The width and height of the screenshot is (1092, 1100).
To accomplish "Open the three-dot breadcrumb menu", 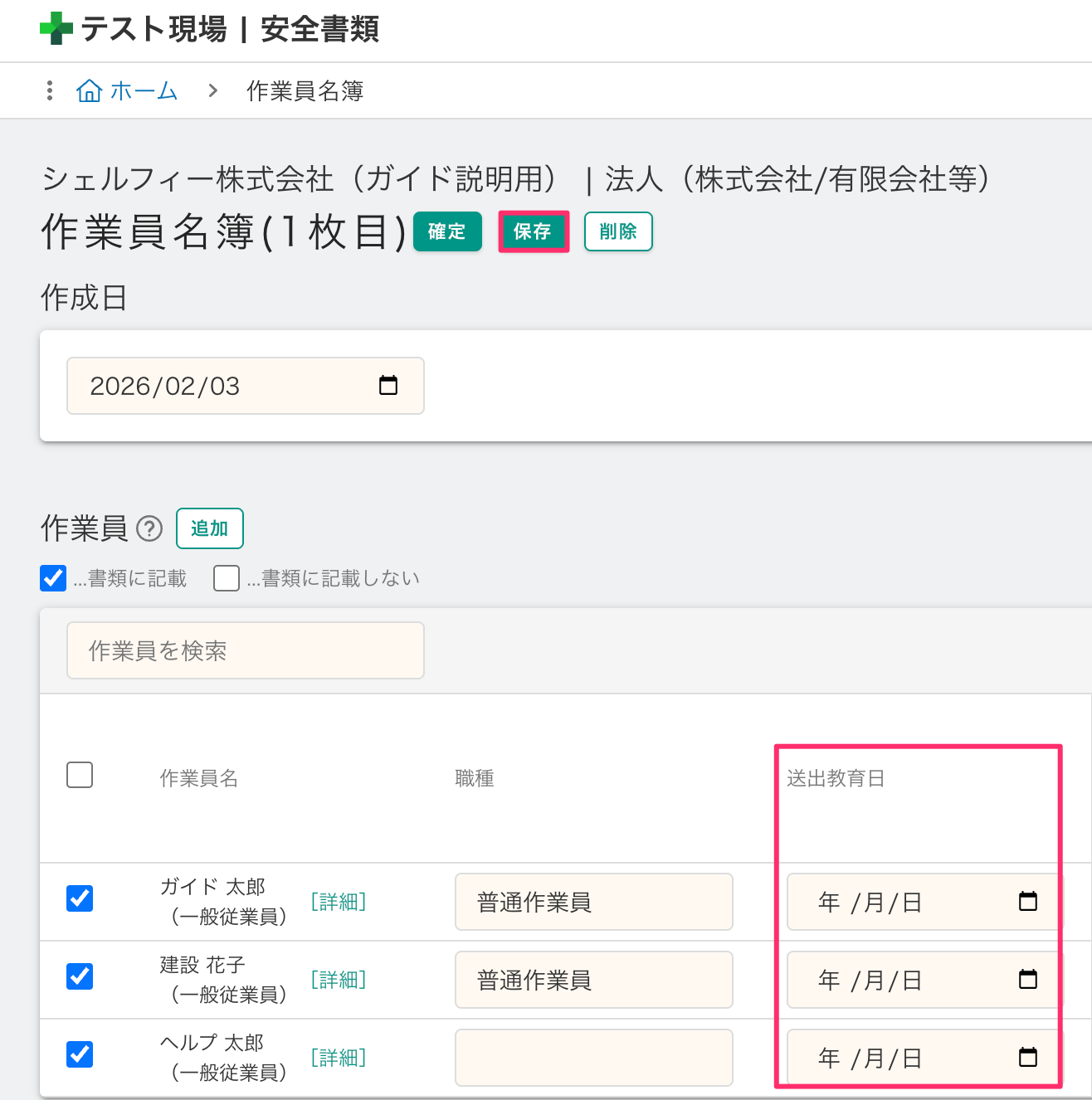I will [50, 90].
